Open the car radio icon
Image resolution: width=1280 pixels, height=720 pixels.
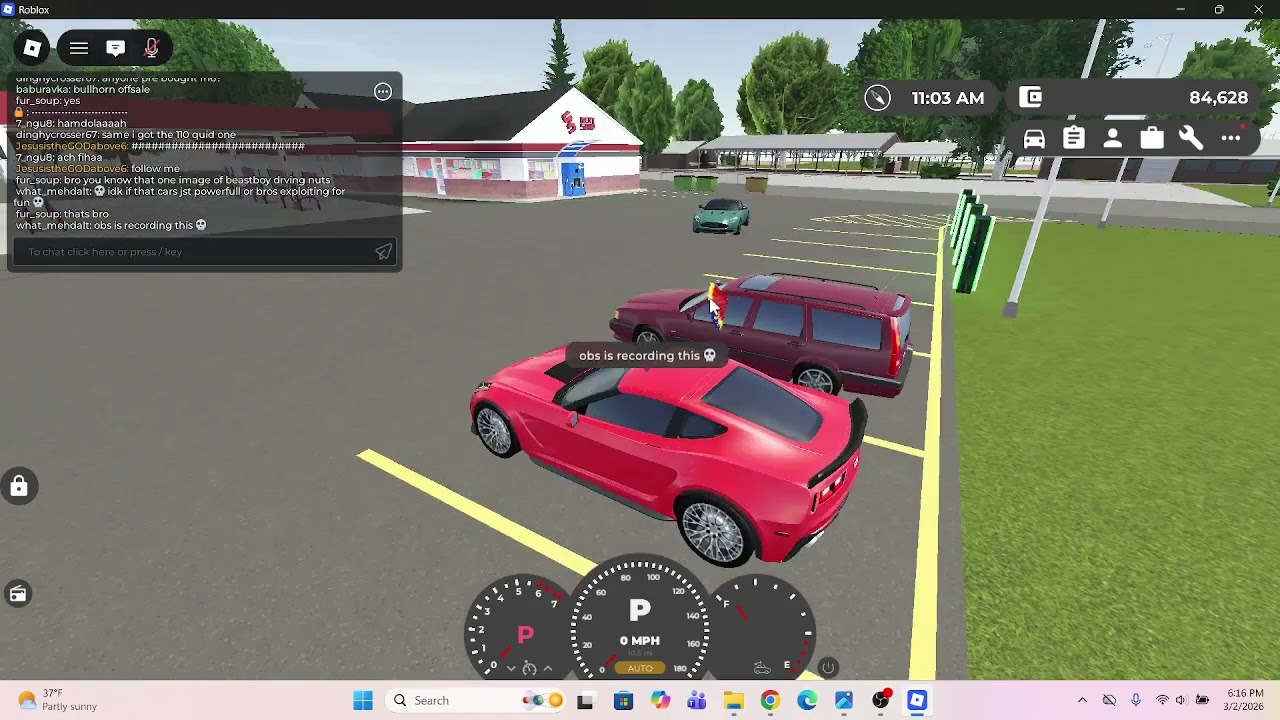[x=18, y=594]
